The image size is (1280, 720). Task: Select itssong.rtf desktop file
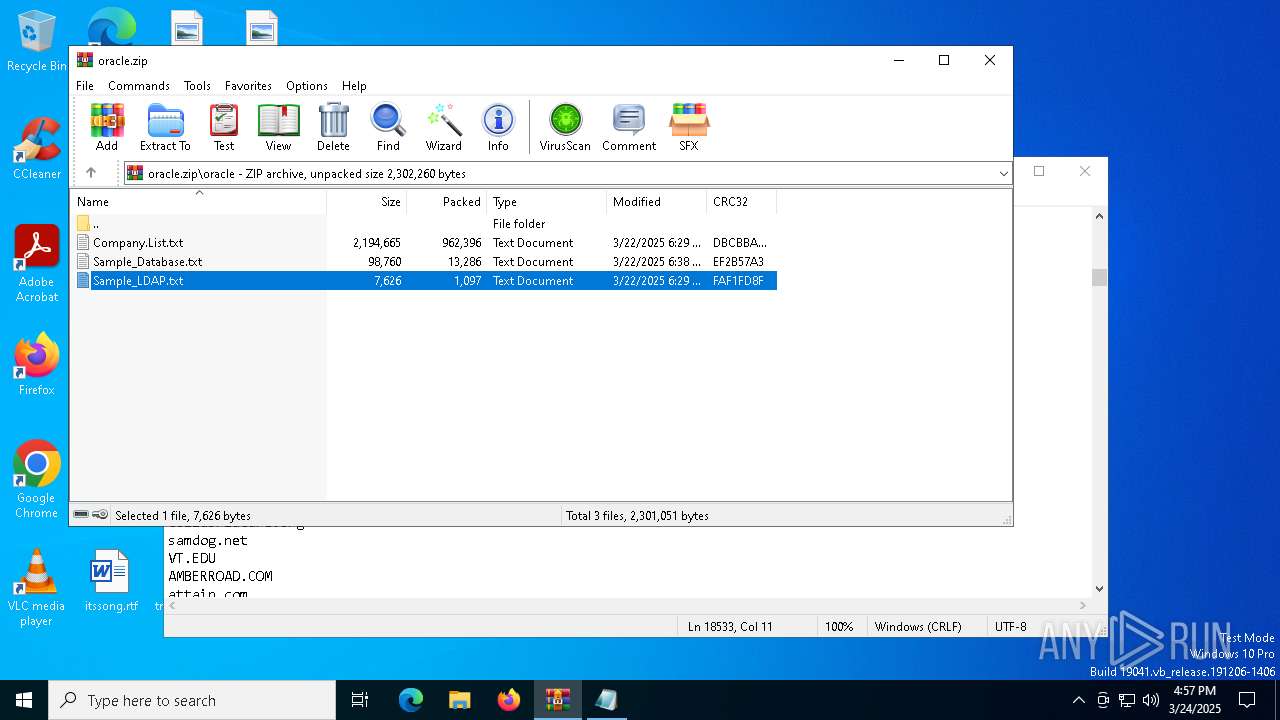(x=110, y=580)
